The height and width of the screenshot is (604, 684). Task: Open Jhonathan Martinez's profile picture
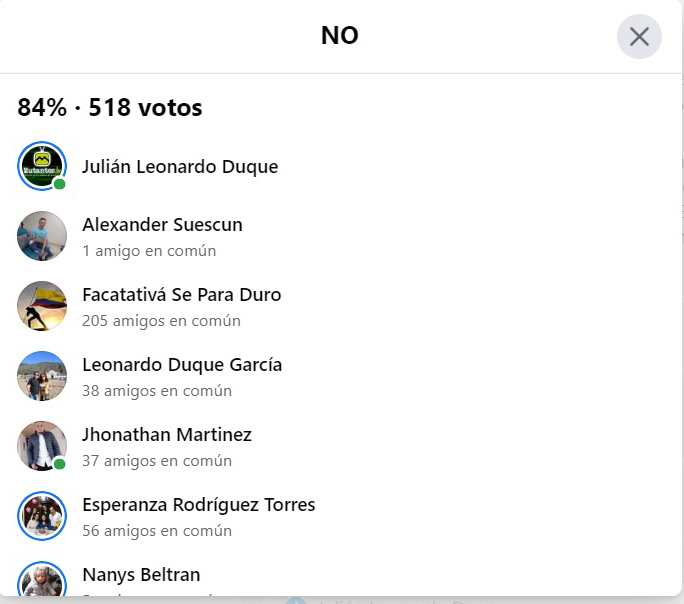coord(42,446)
